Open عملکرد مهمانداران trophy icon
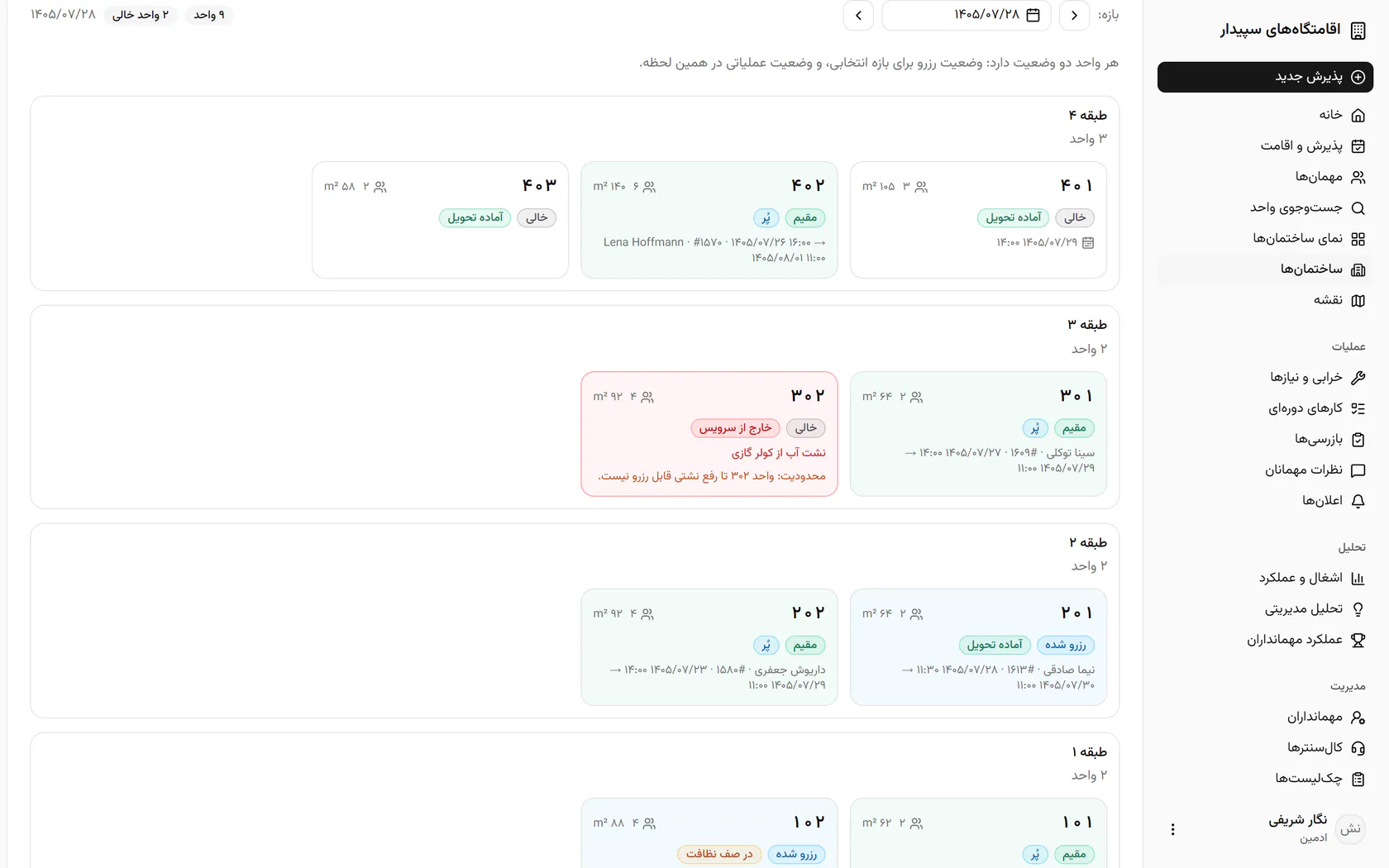Image resolution: width=1389 pixels, height=868 pixels. tap(1358, 640)
